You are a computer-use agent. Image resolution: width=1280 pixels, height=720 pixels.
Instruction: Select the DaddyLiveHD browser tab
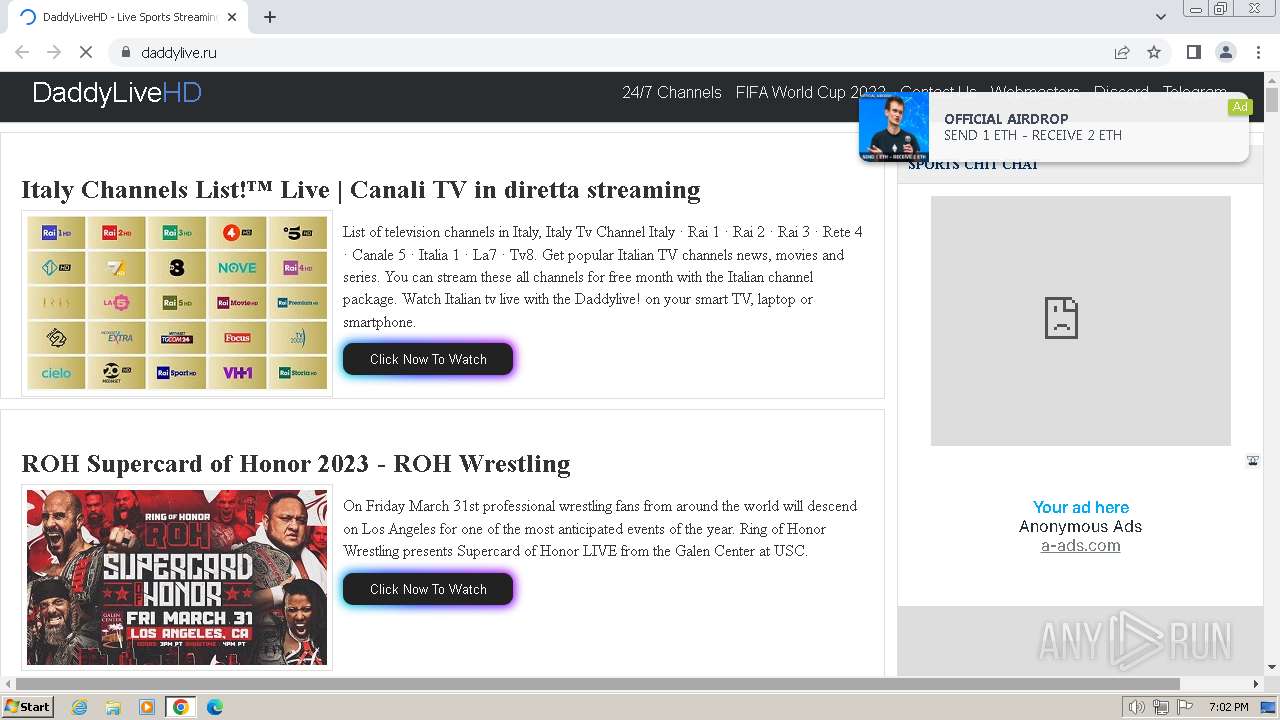pyautogui.click(x=130, y=17)
